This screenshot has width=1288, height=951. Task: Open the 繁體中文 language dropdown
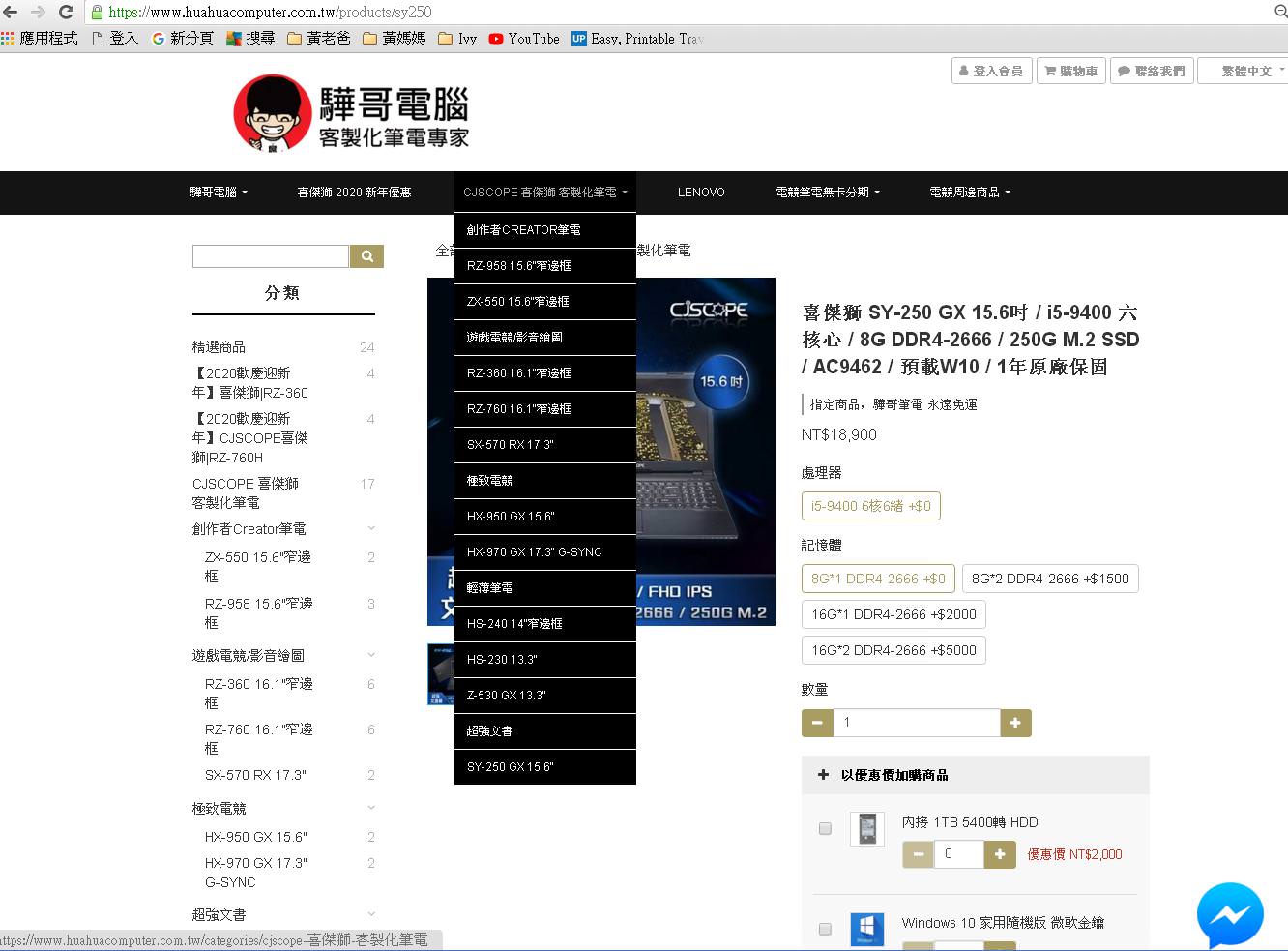(x=1244, y=71)
